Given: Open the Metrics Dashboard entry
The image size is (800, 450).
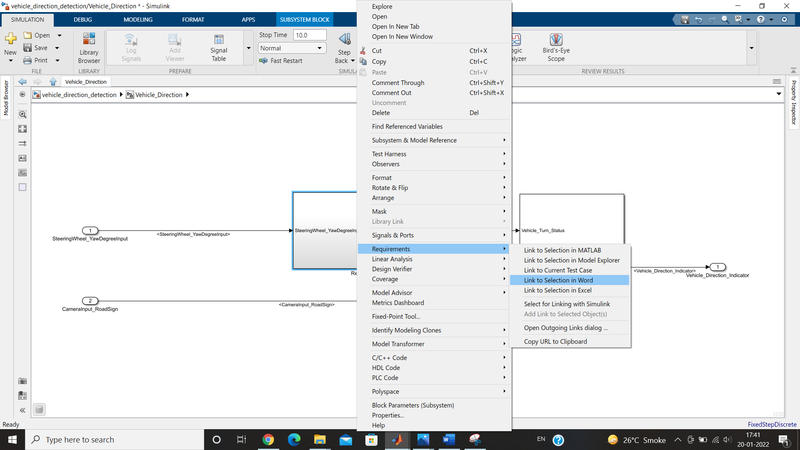Looking at the screenshot, I should click(434, 303).
